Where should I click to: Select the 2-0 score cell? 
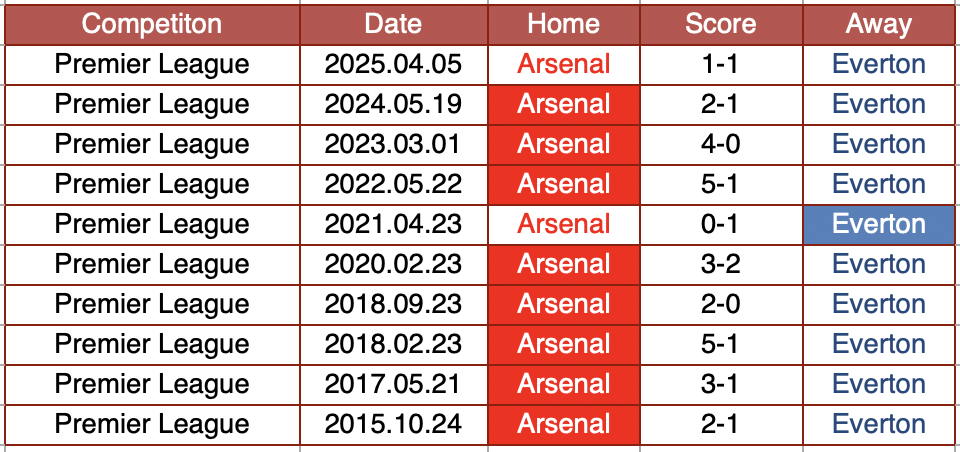pos(720,304)
